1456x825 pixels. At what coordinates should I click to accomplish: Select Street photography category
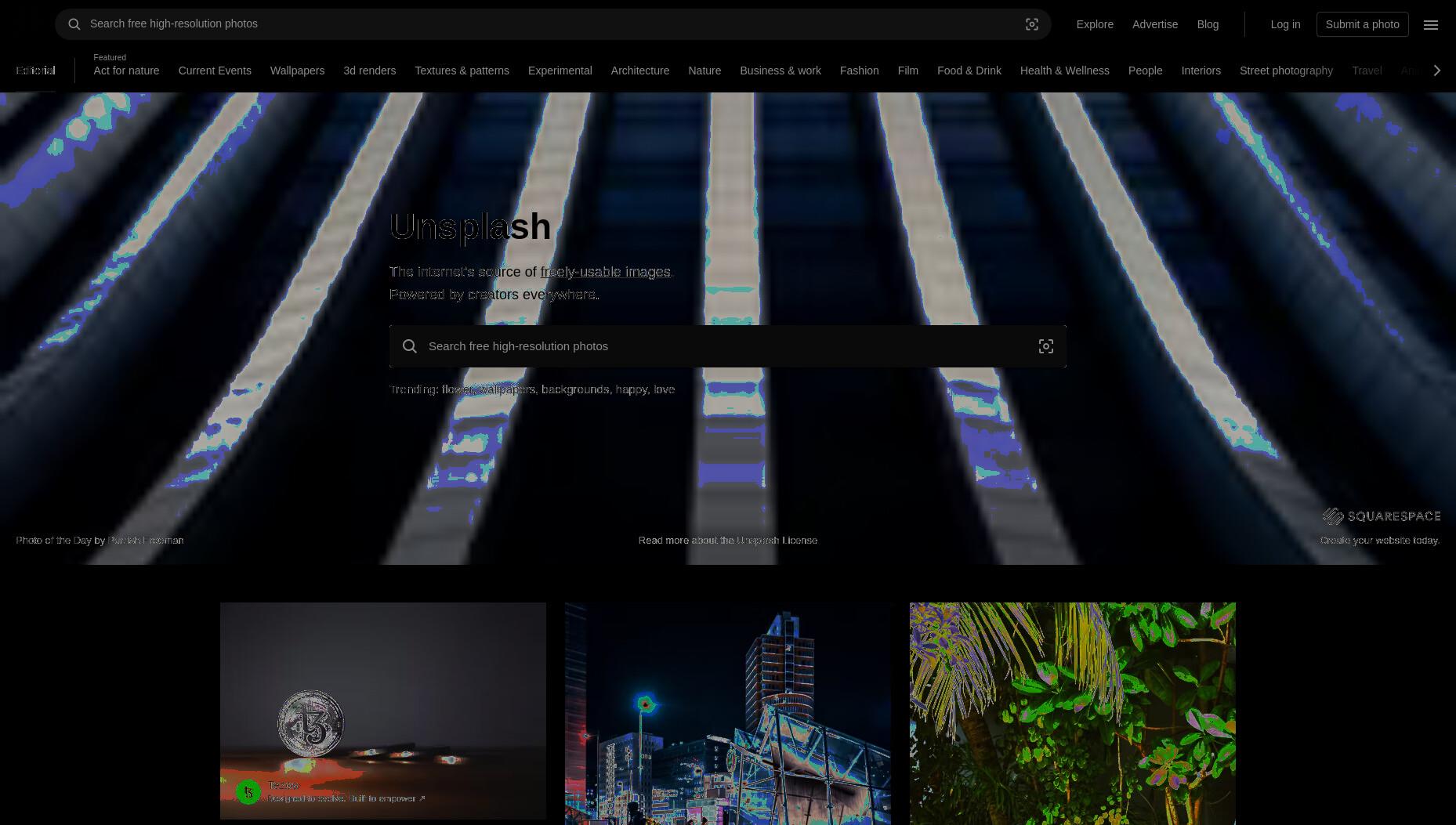click(1286, 71)
